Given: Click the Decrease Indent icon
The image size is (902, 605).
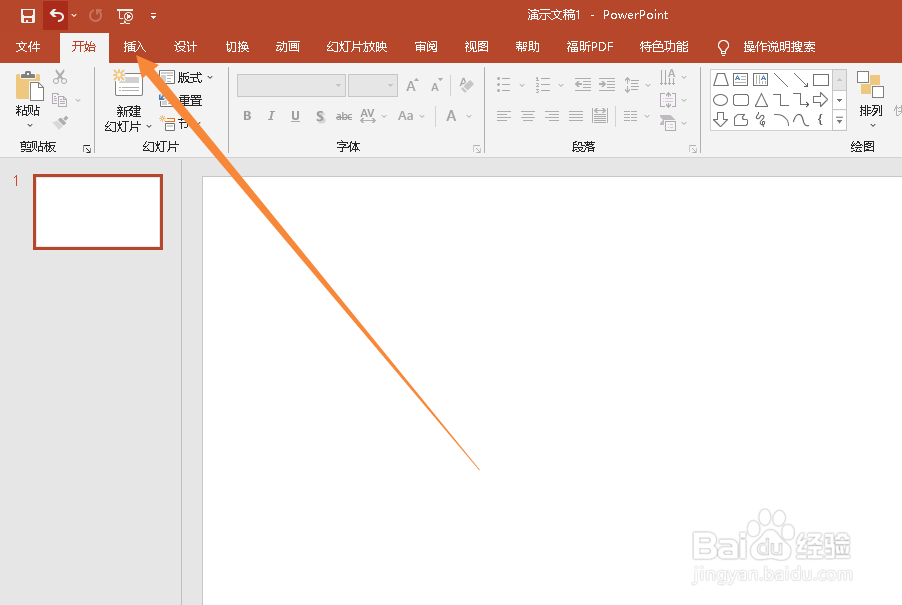Looking at the screenshot, I should (583, 85).
